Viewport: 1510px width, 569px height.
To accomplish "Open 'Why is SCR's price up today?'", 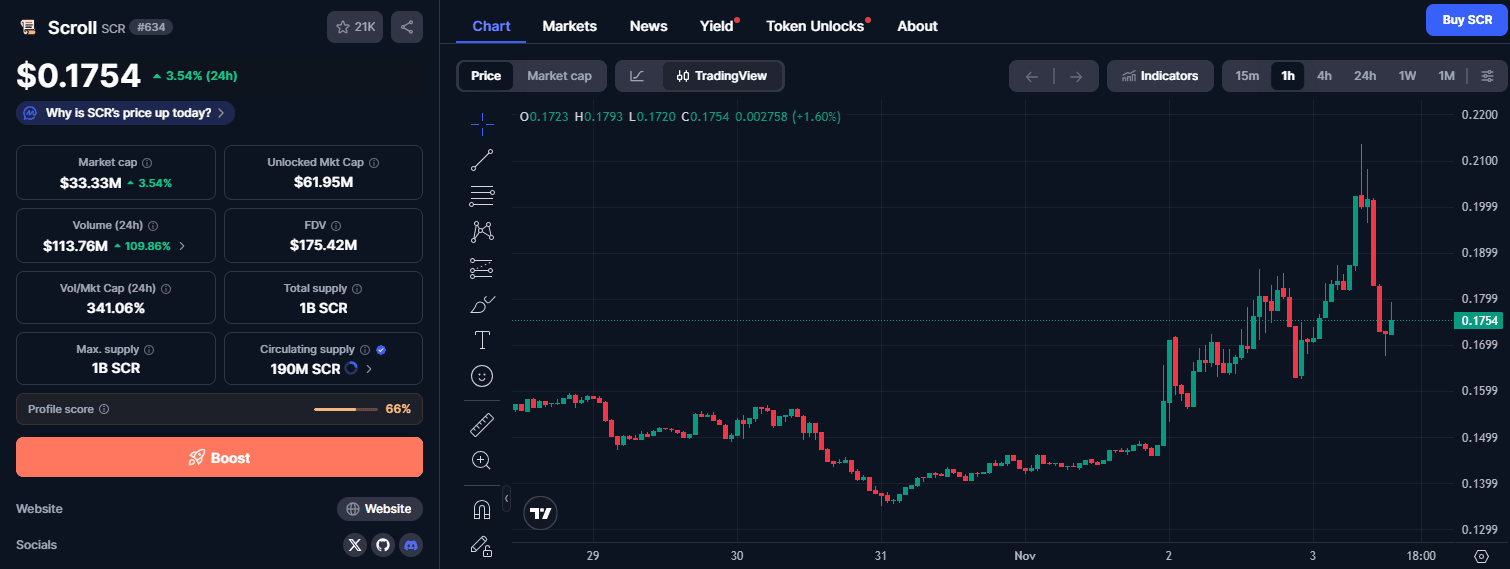I will [125, 113].
